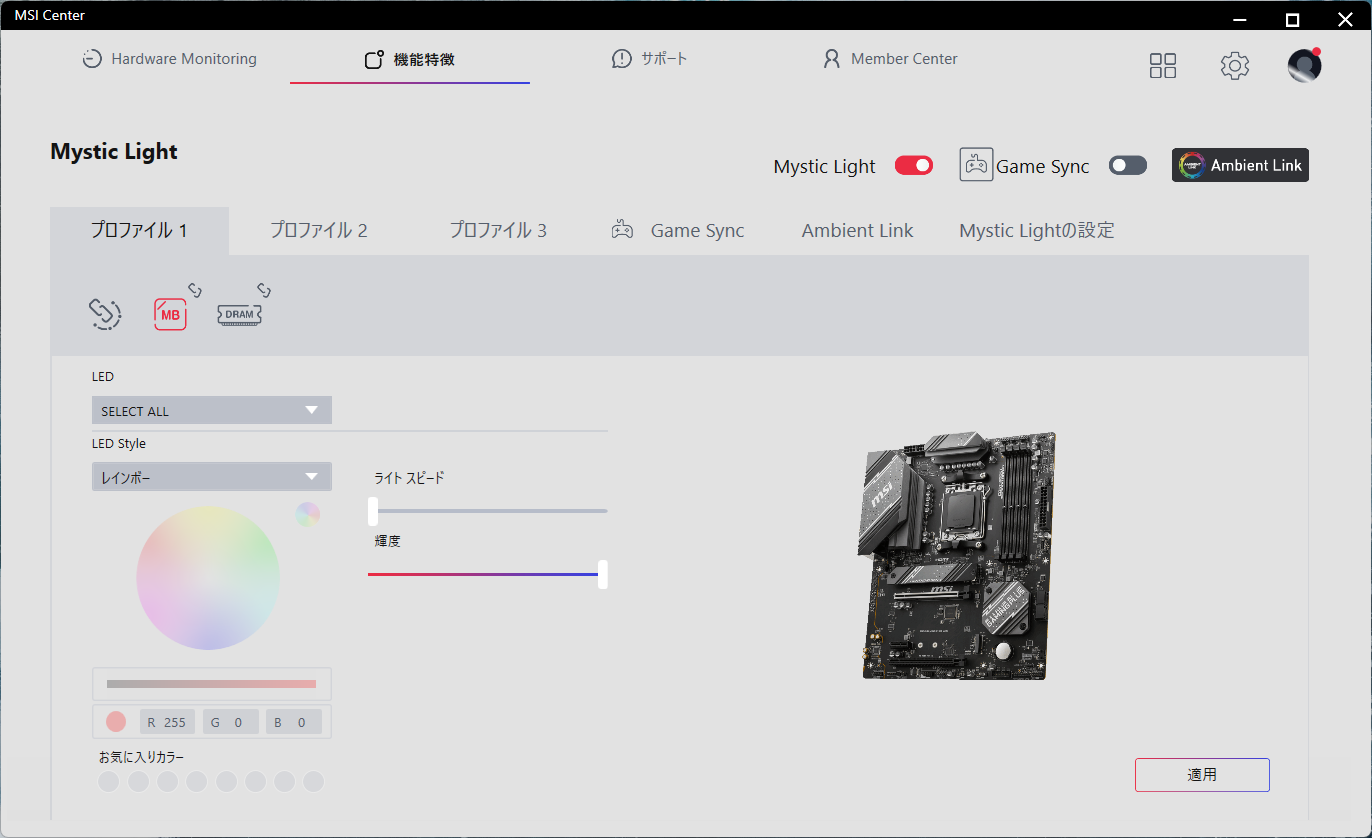
Task: Click the motherboard preview image
Action: click(958, 556)
